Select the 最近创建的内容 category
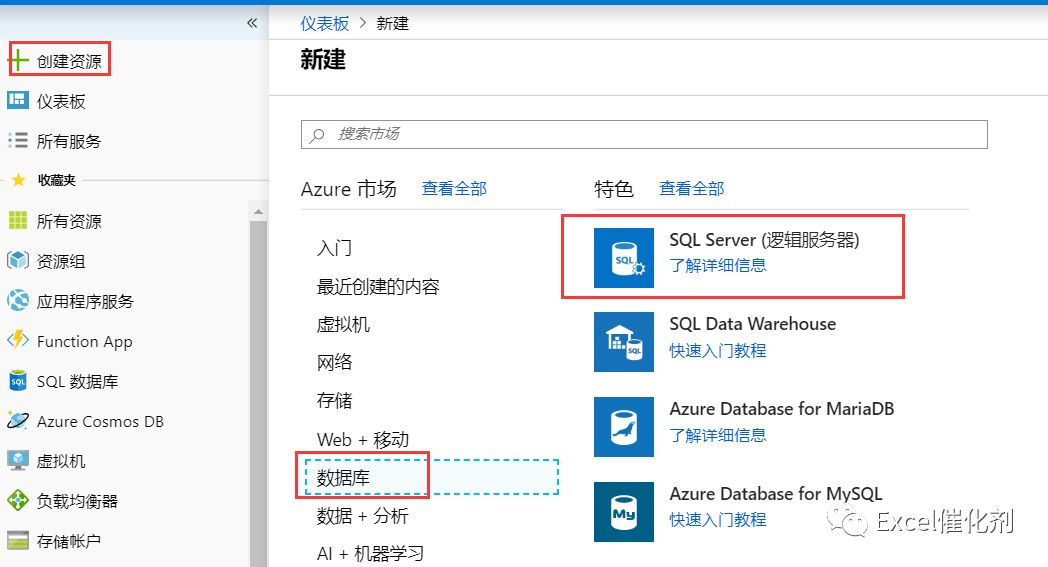Image resolution: width=1048 pixels, height=567 pixels. pyautogui.click(x=378, y=287)
